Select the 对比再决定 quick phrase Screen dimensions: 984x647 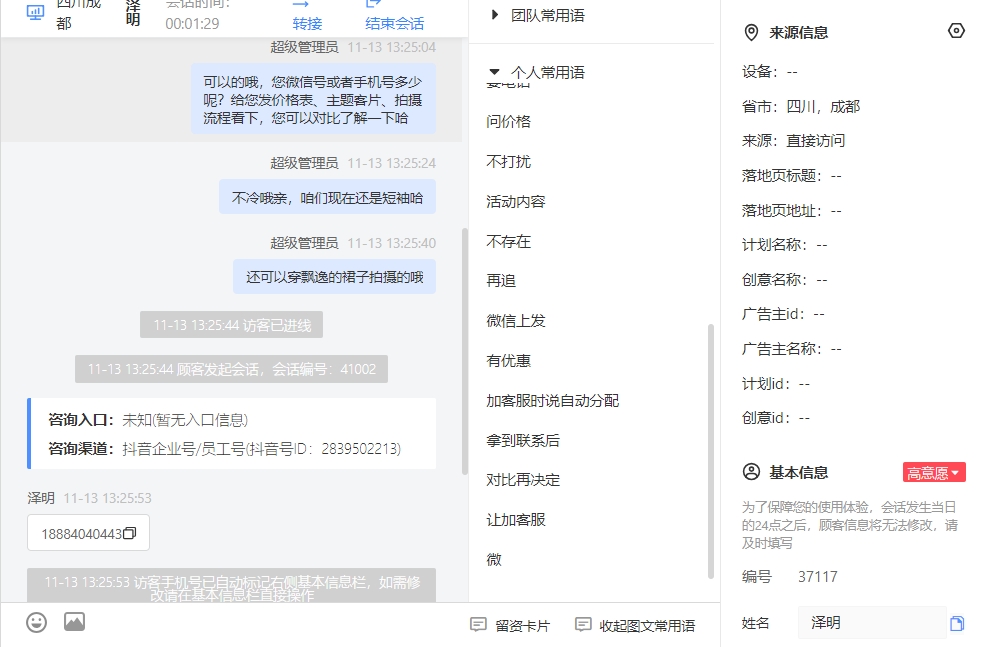(523, 480)
